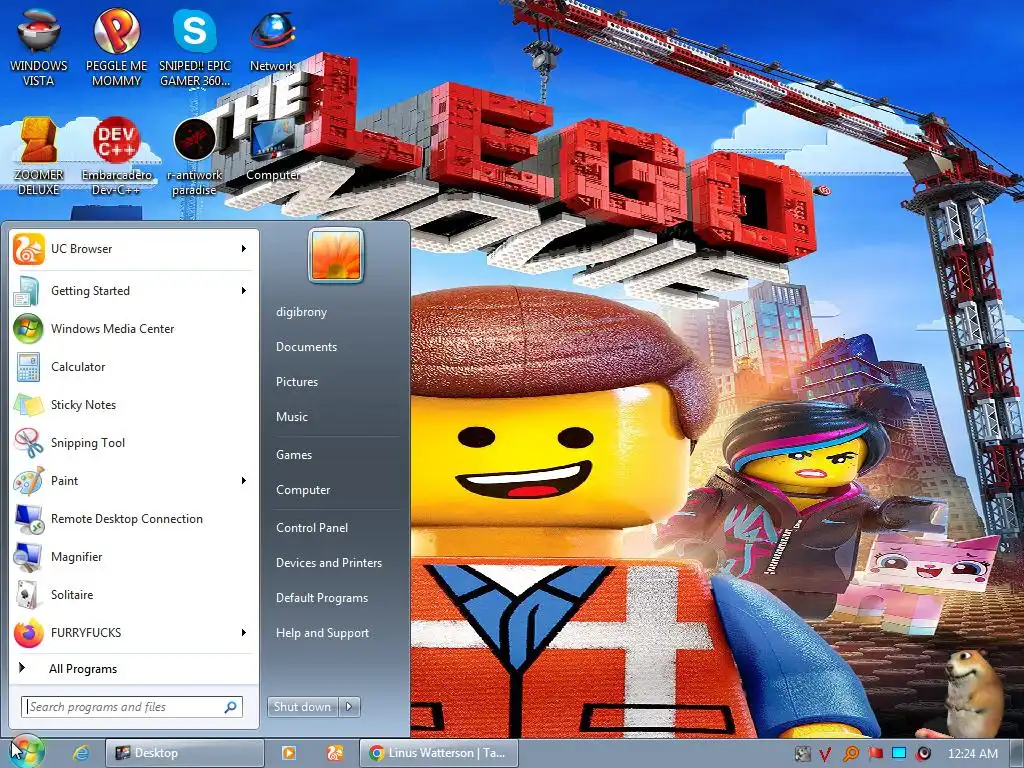1024x768 pixels.
Task: Click the gray tray icon left of the red V
Action: click(x=803, y=754)
